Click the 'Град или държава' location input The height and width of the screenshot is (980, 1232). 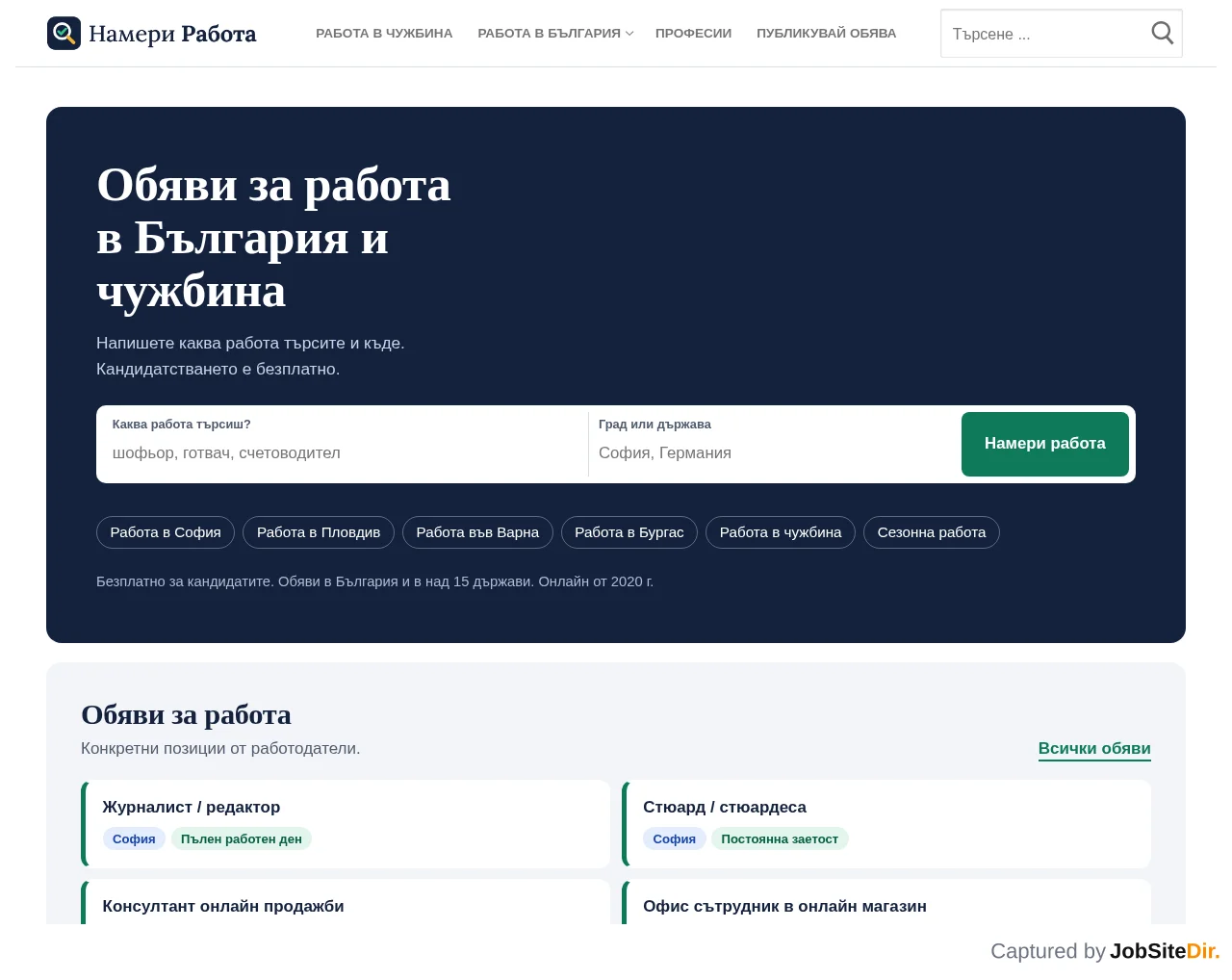click(772, 452)
